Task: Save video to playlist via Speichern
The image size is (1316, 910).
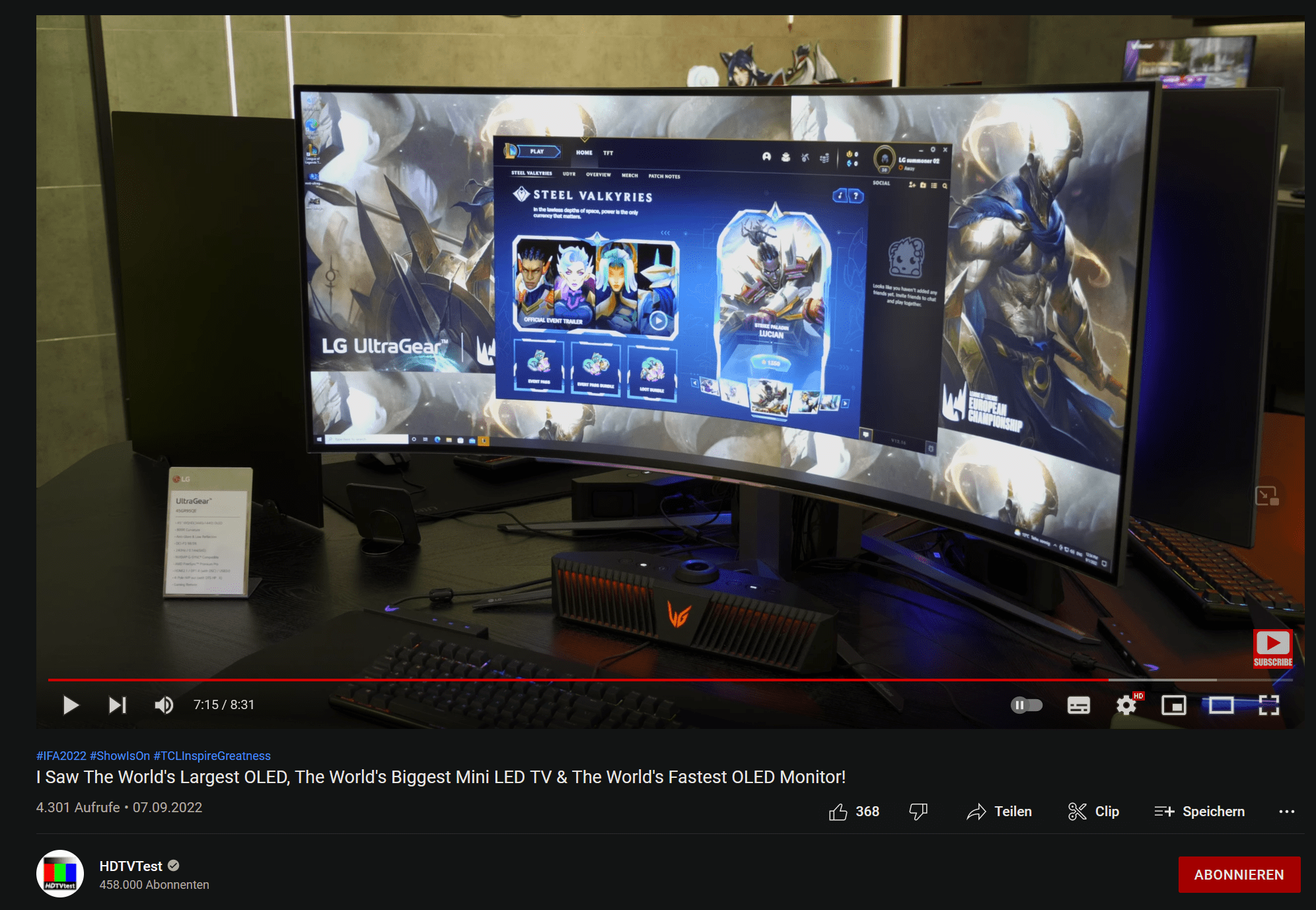Action: (x=1200, y=812)
